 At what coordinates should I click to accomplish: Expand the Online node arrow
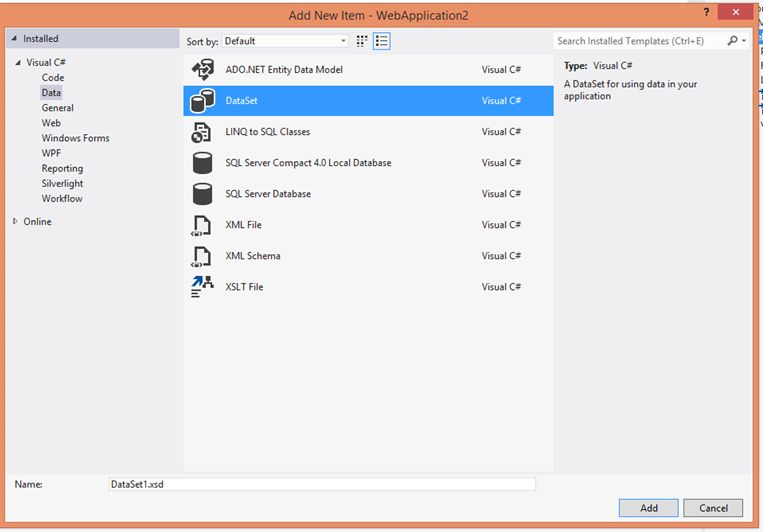point(15,221)
